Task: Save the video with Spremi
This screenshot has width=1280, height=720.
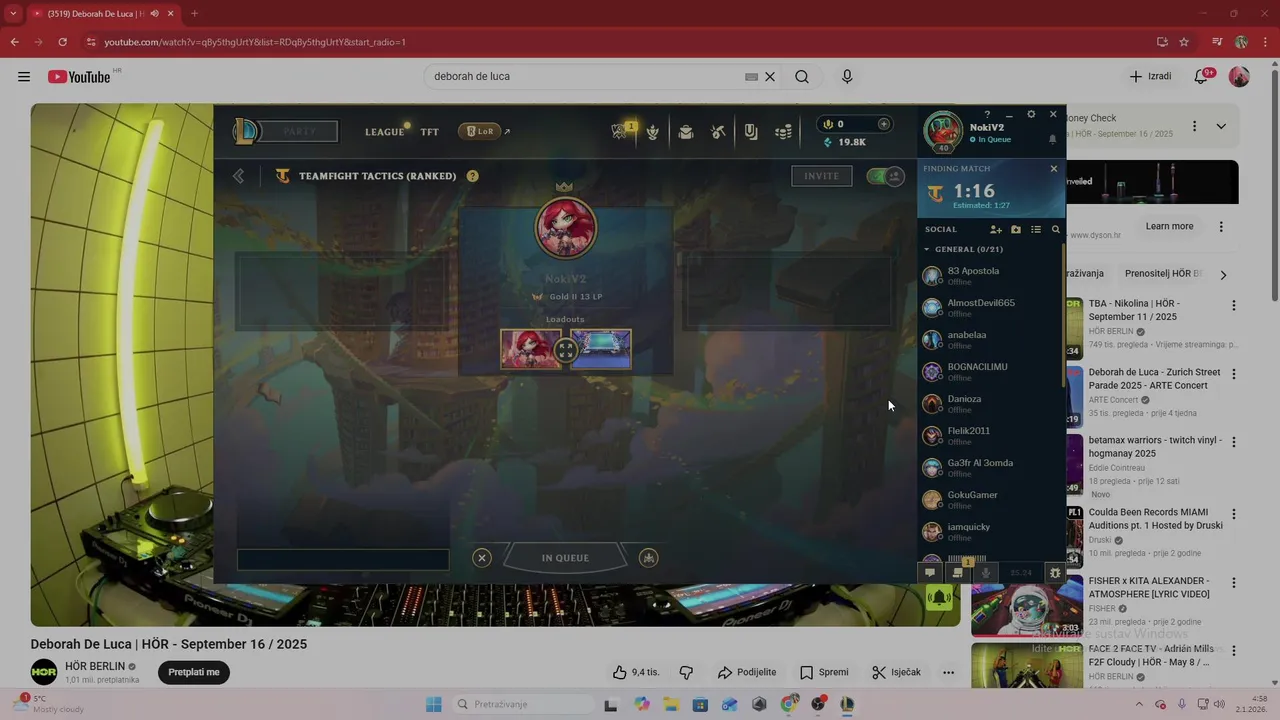Action: point(824,672)
